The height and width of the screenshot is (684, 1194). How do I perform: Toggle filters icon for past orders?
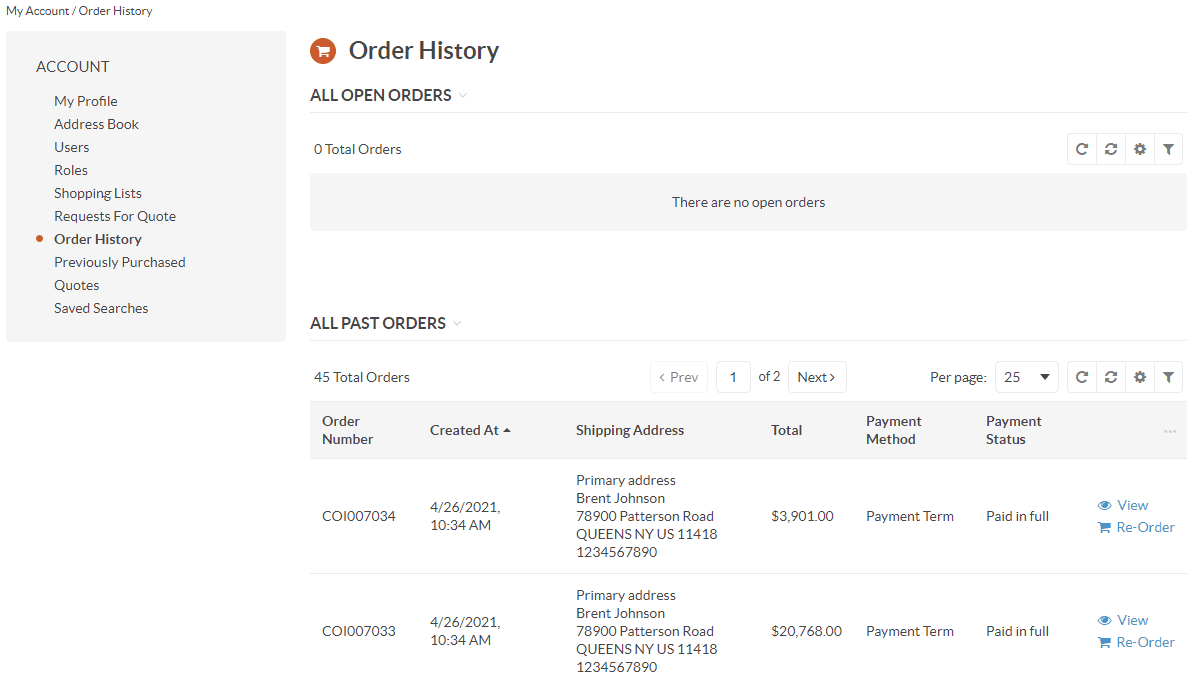click(x=1168, y=377)
